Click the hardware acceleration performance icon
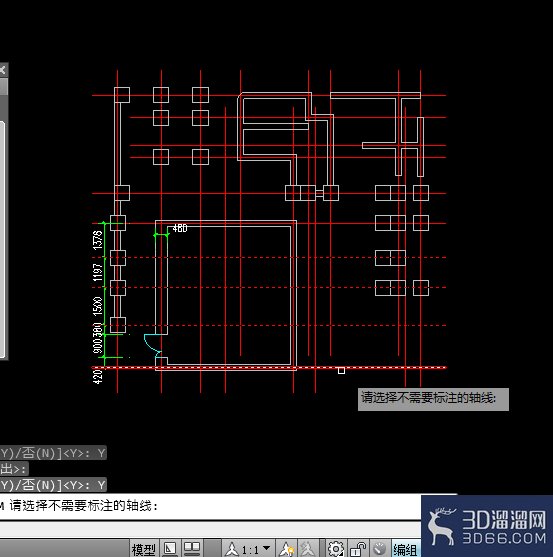Viewport: 553px width, 557px height. [x=380, y=549]
